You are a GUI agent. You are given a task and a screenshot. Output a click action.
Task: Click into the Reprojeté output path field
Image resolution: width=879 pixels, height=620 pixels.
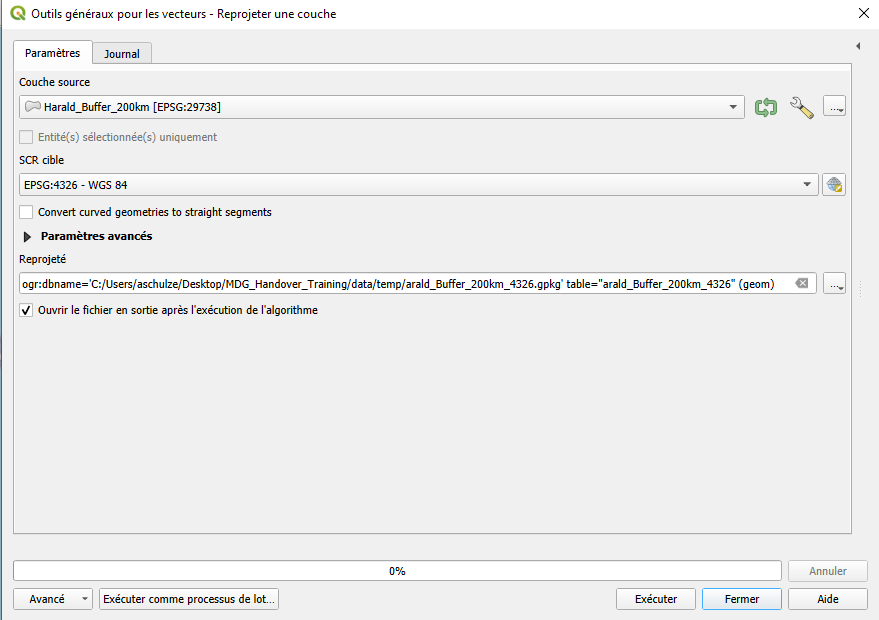[x=400, y=284]
